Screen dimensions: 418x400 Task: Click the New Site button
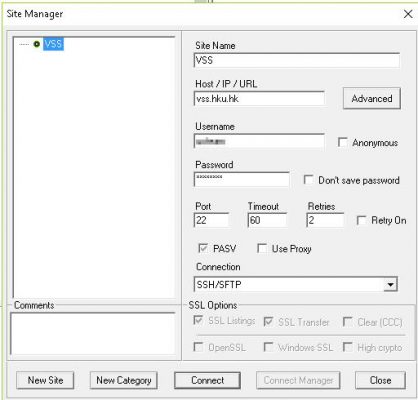click(45, 380)
